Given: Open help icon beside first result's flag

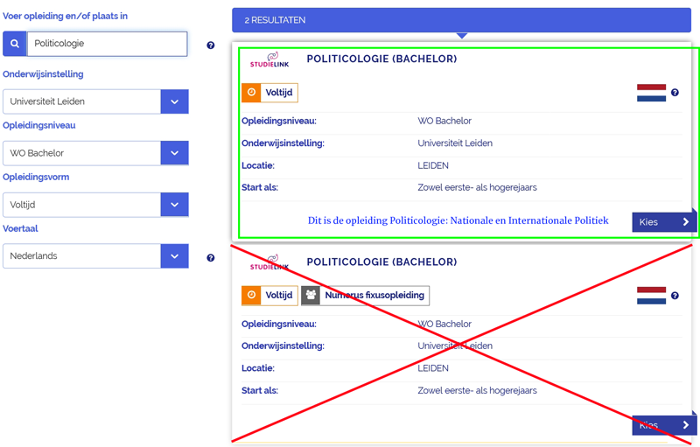Looking at the screenshot, I should [675, 92].
